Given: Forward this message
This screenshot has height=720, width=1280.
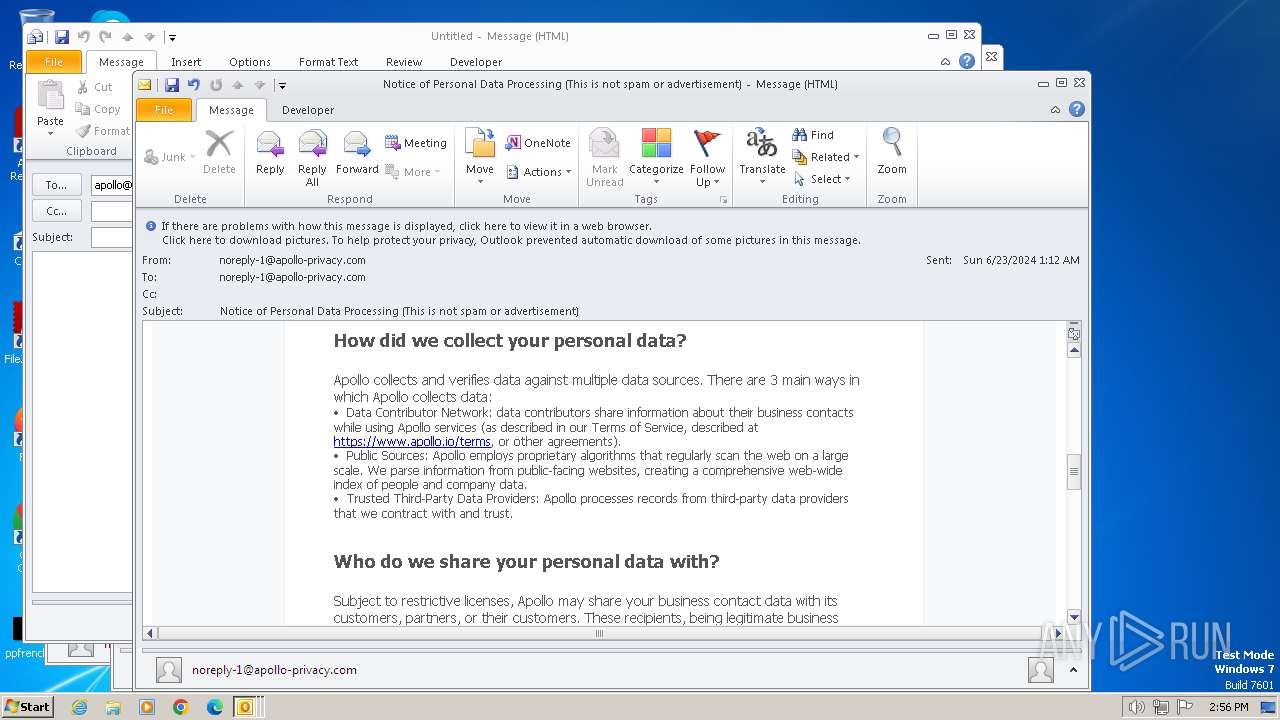Looking at the screenshot, I should 357,154.
